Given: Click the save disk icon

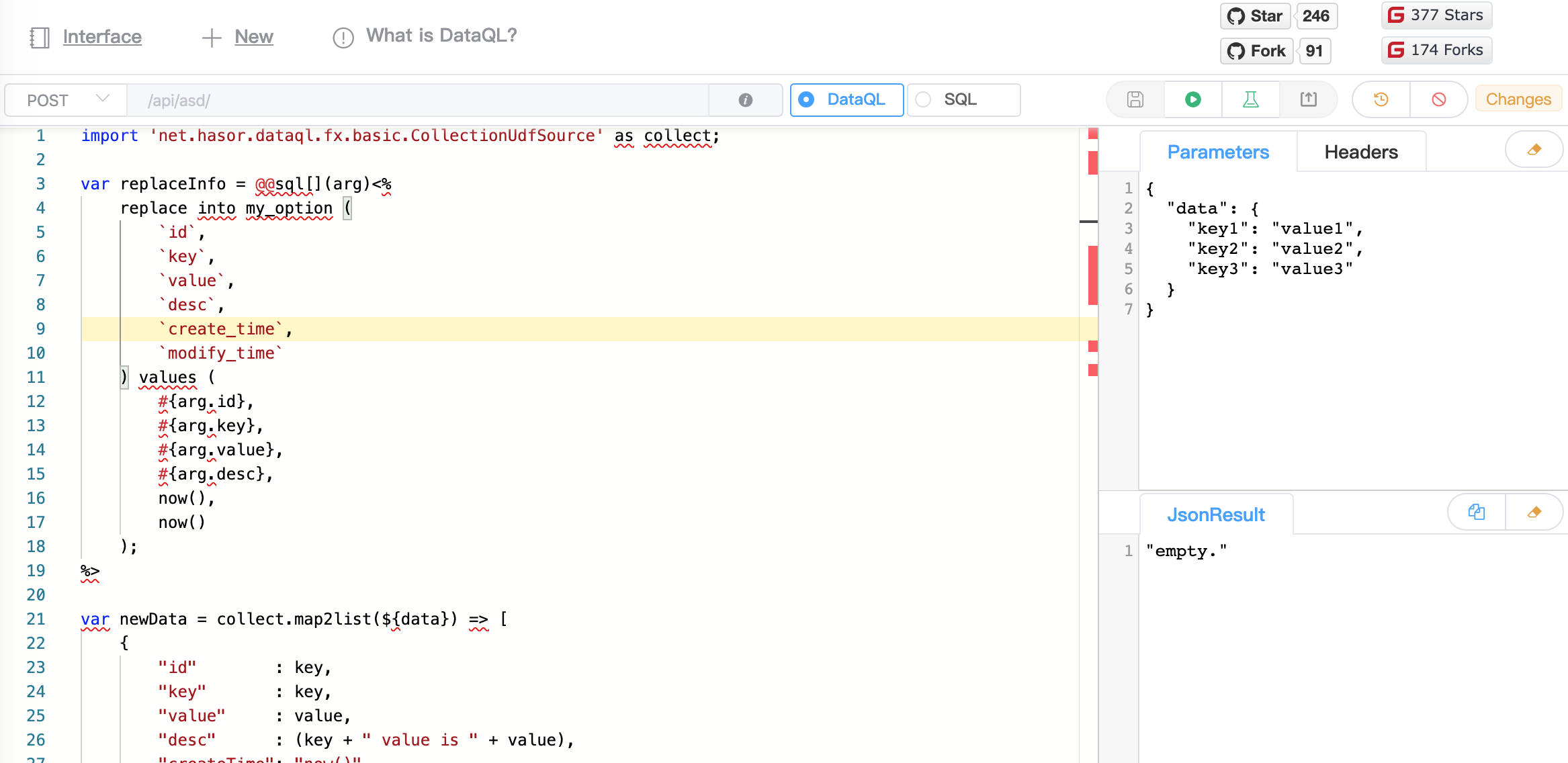Looking at the screenshot, I should (x=1135, y=99).
